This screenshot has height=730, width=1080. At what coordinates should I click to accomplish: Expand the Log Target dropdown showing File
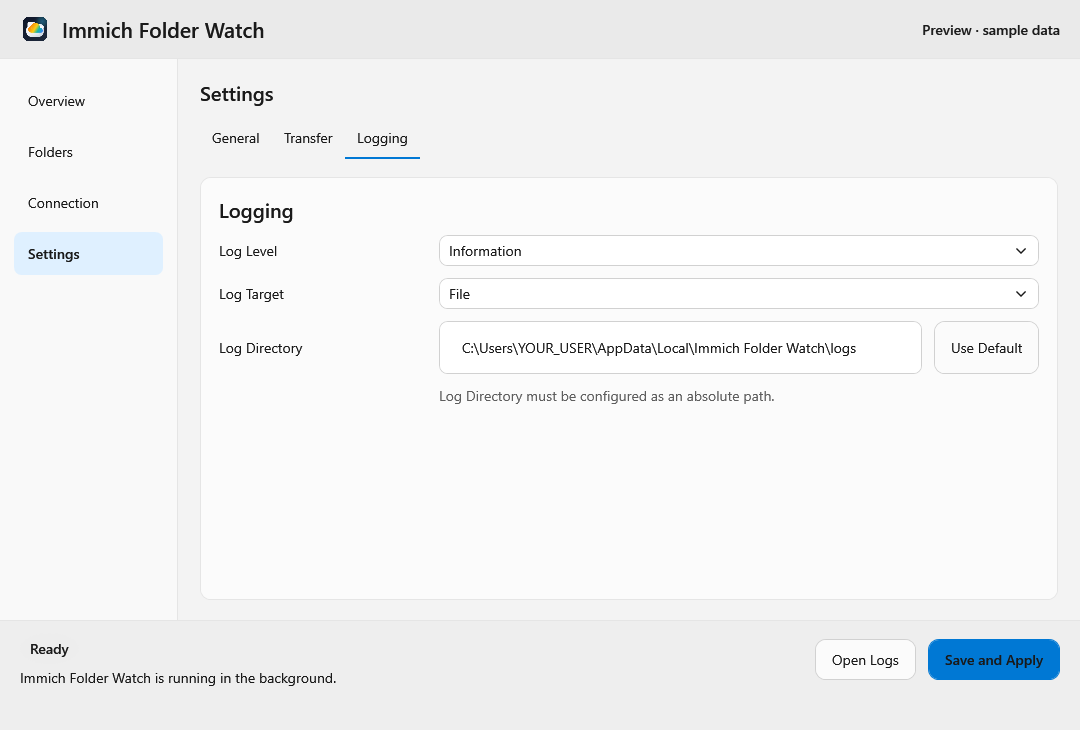click(x=738, y=294)
